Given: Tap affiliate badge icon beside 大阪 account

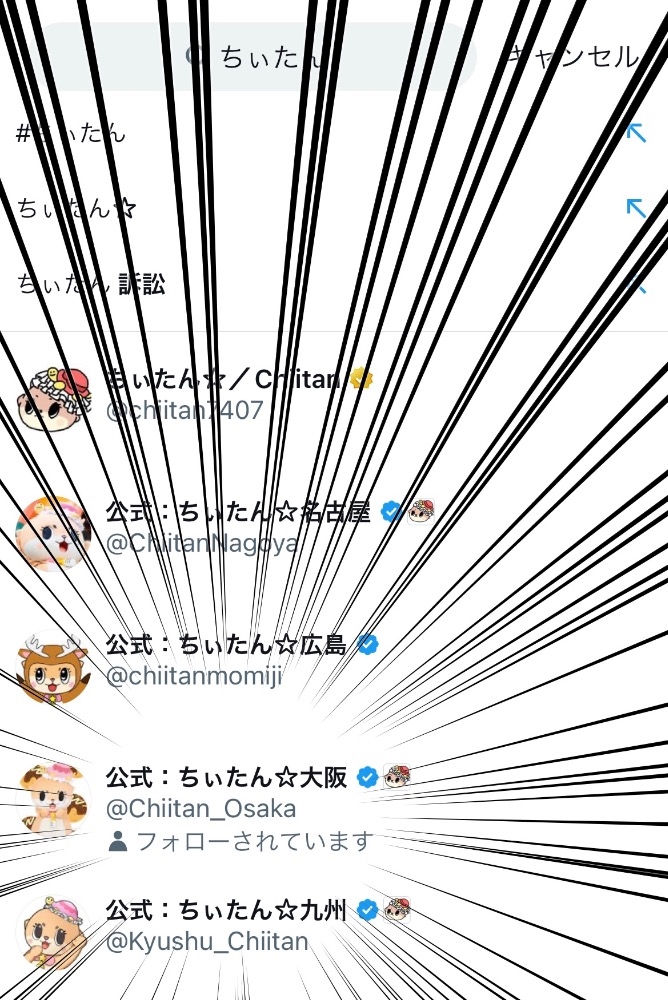Looking at the screenshot, I should [x=397, y=777].
